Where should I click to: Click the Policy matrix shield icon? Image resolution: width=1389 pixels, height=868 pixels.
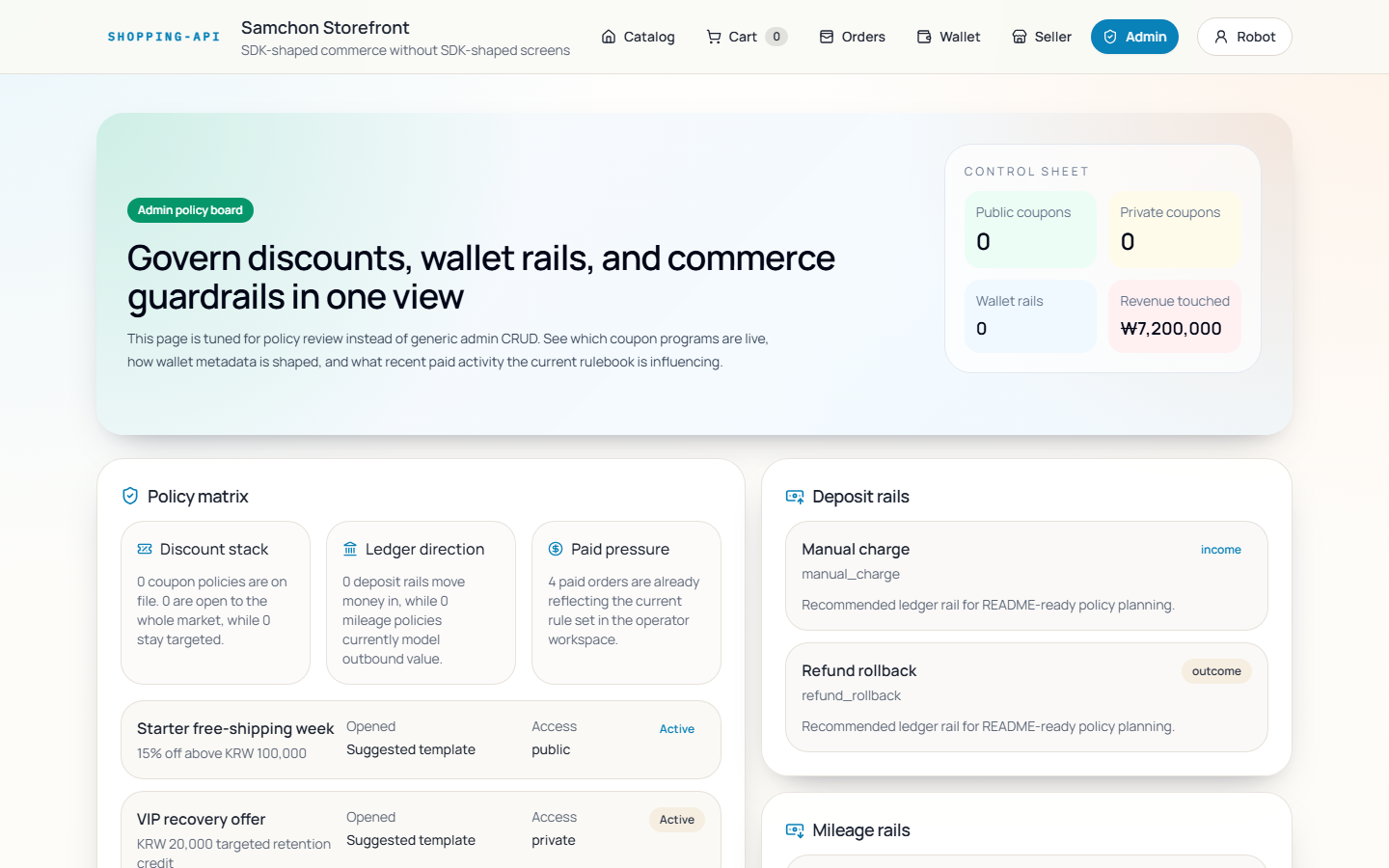pyautogui.click(x=130, y=496)
